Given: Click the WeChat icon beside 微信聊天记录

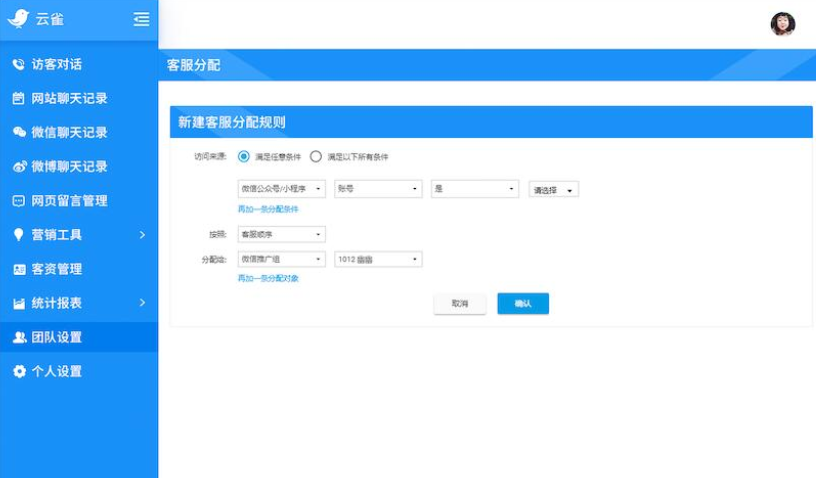Looking at the screenshot, I should (19, 132).
